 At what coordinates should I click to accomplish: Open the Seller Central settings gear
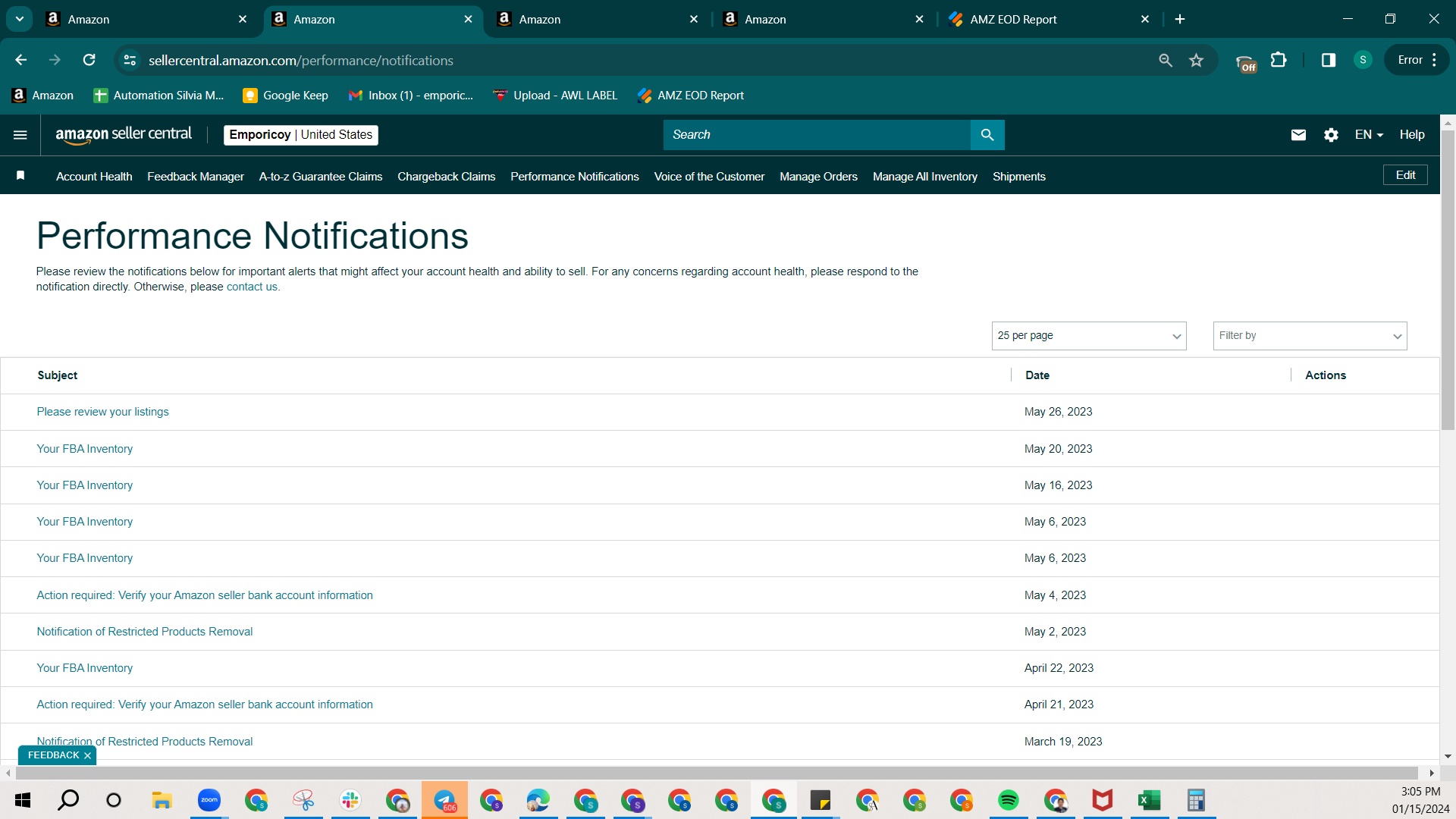[1331, 135]
